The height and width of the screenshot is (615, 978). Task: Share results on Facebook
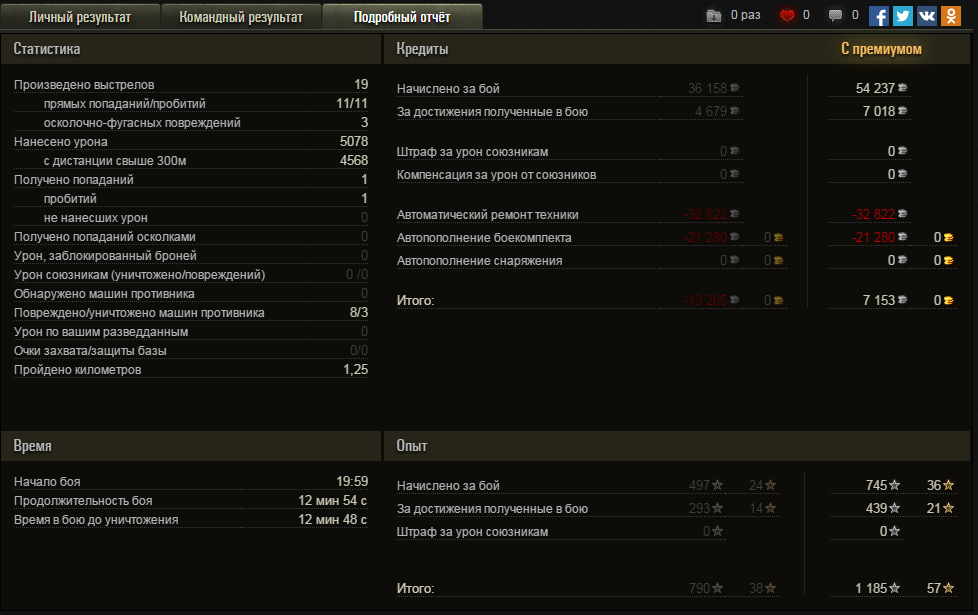879,16
